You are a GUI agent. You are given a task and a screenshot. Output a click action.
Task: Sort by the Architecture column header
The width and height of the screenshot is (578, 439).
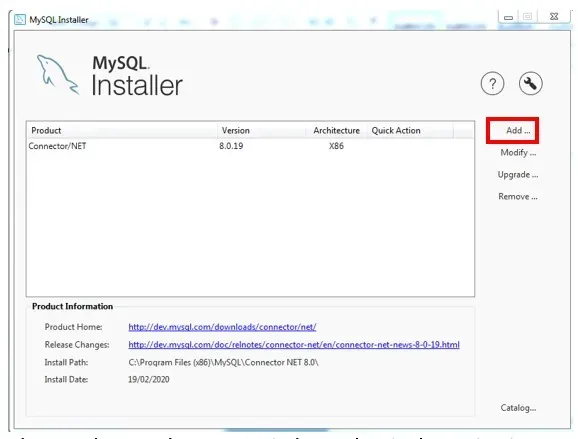[336, 130]
